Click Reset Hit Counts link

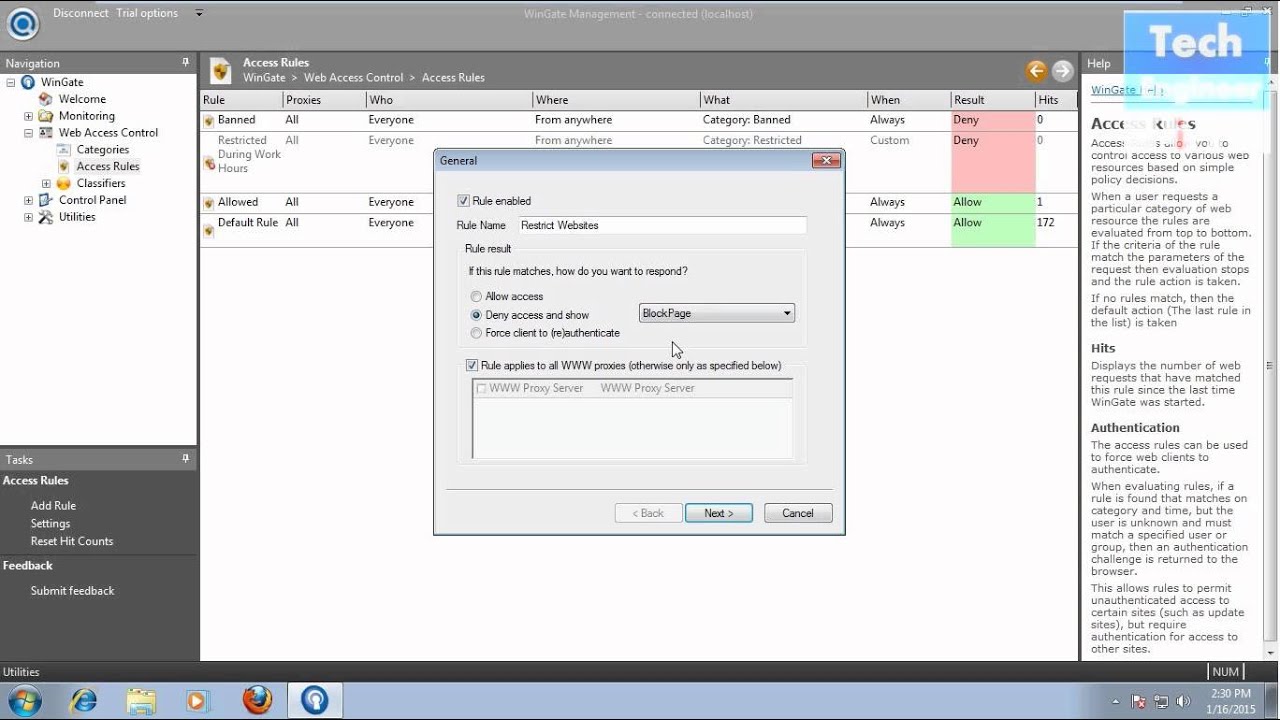tap(72, 541)
